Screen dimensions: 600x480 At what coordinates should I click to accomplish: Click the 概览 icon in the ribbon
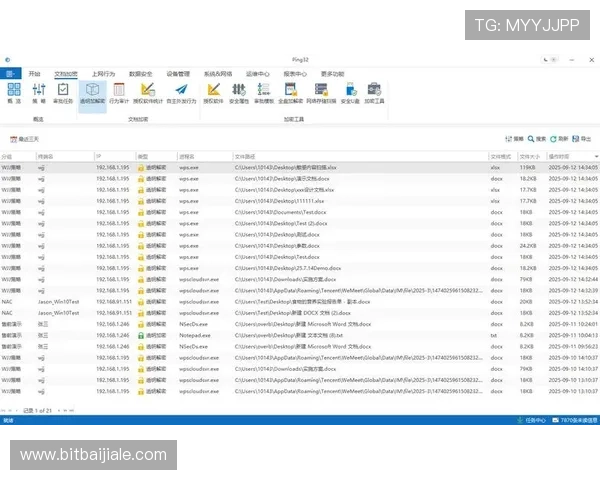tap(13, 93)
